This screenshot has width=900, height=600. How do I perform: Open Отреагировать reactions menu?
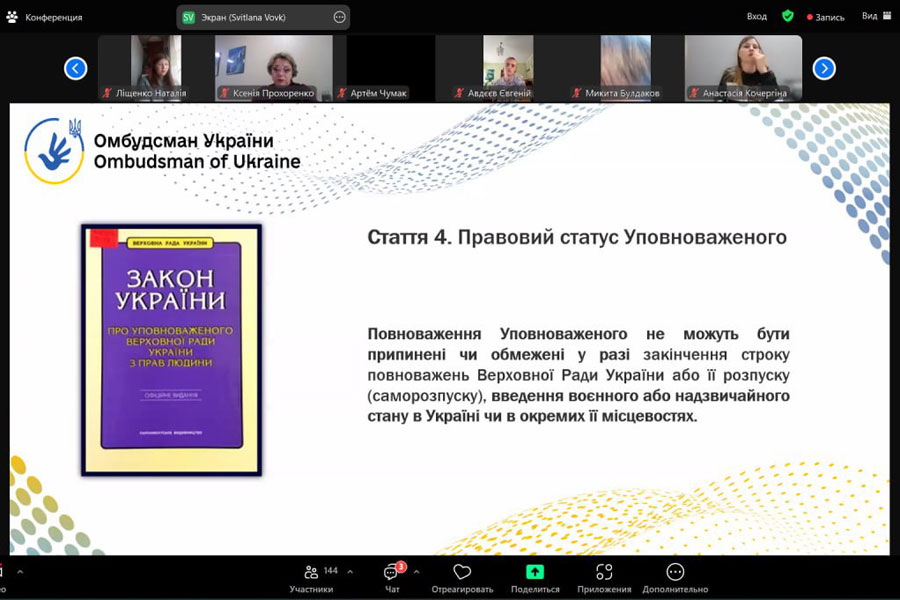462,579
